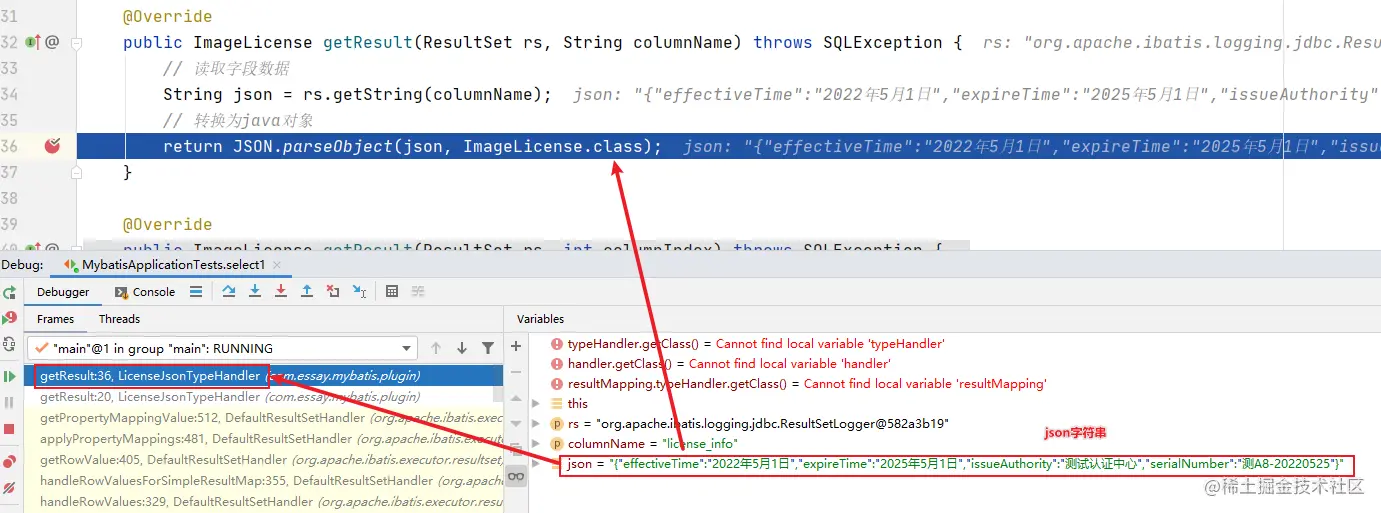Image resolution: width=1381 pixels, height=513 pixels.
Task: Click the Step Over icon
Action: click(229, 291)
